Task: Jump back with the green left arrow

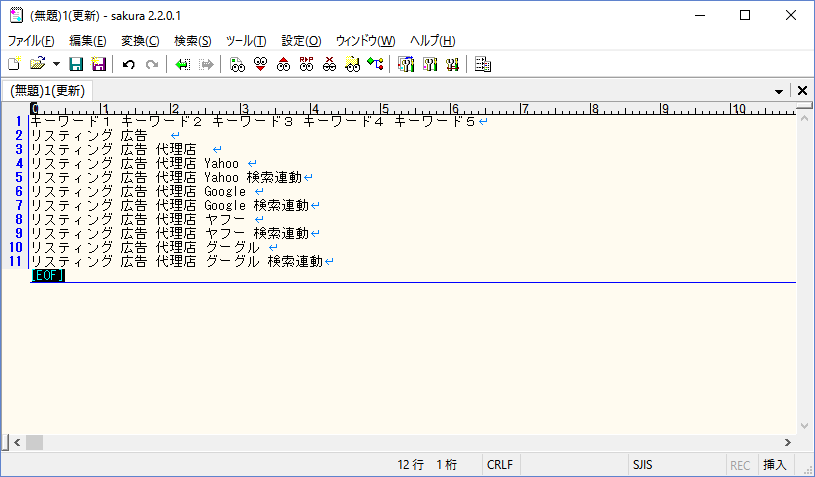Action: pyautogui.click(x=183, y=64)
